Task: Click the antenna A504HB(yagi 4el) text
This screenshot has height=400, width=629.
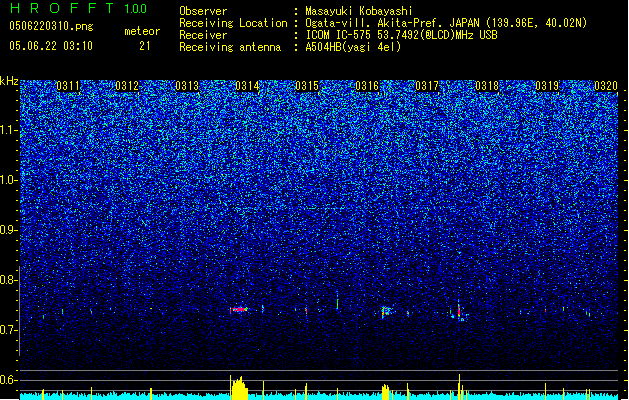Action: [353, 47]
